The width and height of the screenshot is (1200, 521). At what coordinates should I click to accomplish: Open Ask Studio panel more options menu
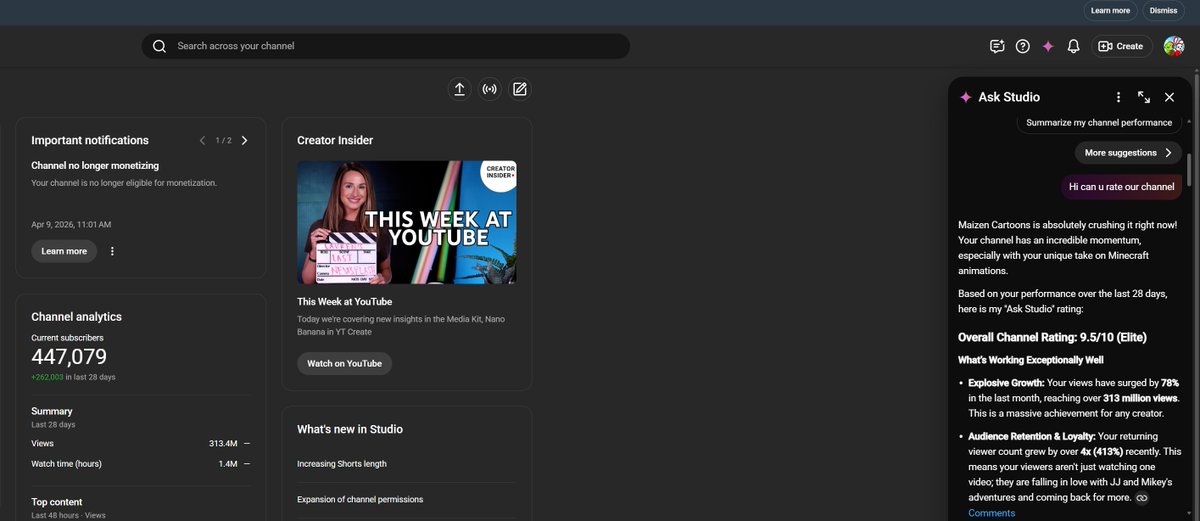point(1119,97)
